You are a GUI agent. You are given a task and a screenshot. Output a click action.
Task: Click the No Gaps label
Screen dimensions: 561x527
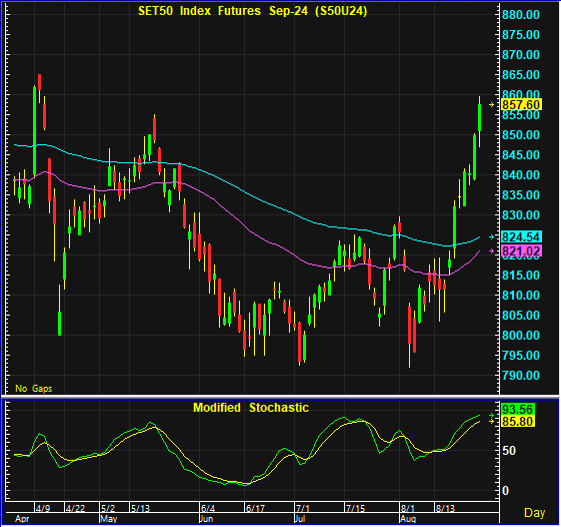[34, 389]
